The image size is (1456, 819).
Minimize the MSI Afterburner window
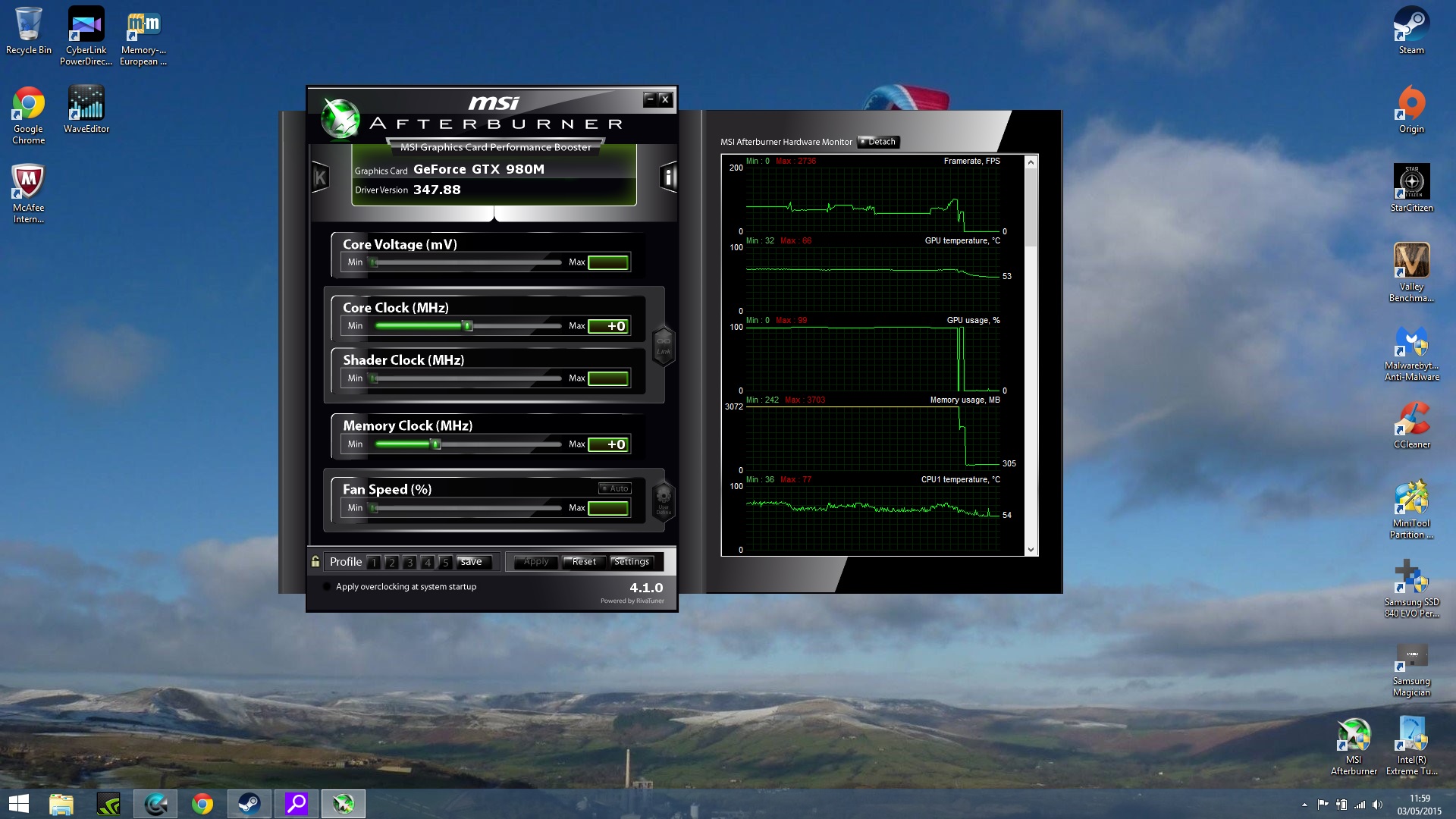coord(650,99)
